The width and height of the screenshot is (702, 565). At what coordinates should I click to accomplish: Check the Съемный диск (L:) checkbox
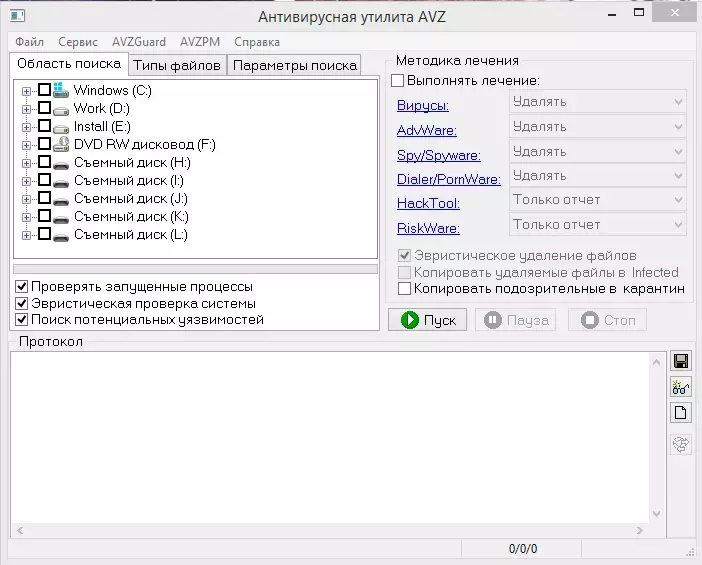[x=44, y=234]
